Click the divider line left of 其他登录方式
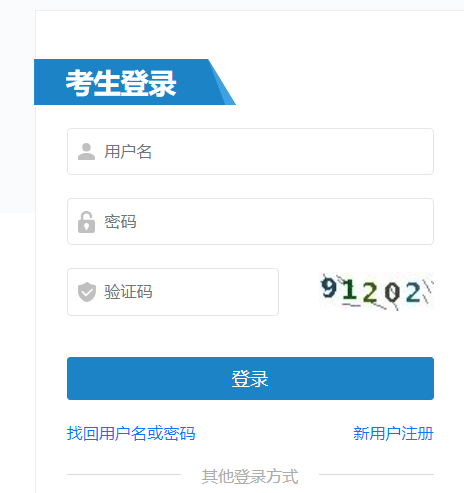 [124, 474]
